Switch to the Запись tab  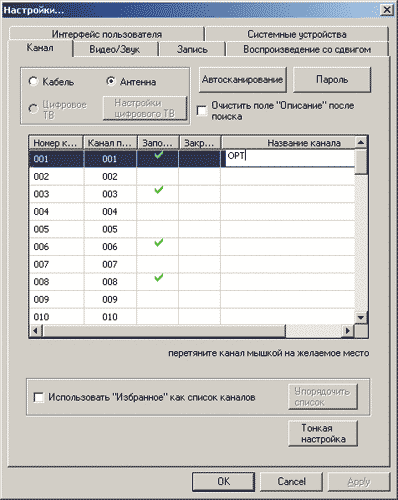(x=192, y=49)
